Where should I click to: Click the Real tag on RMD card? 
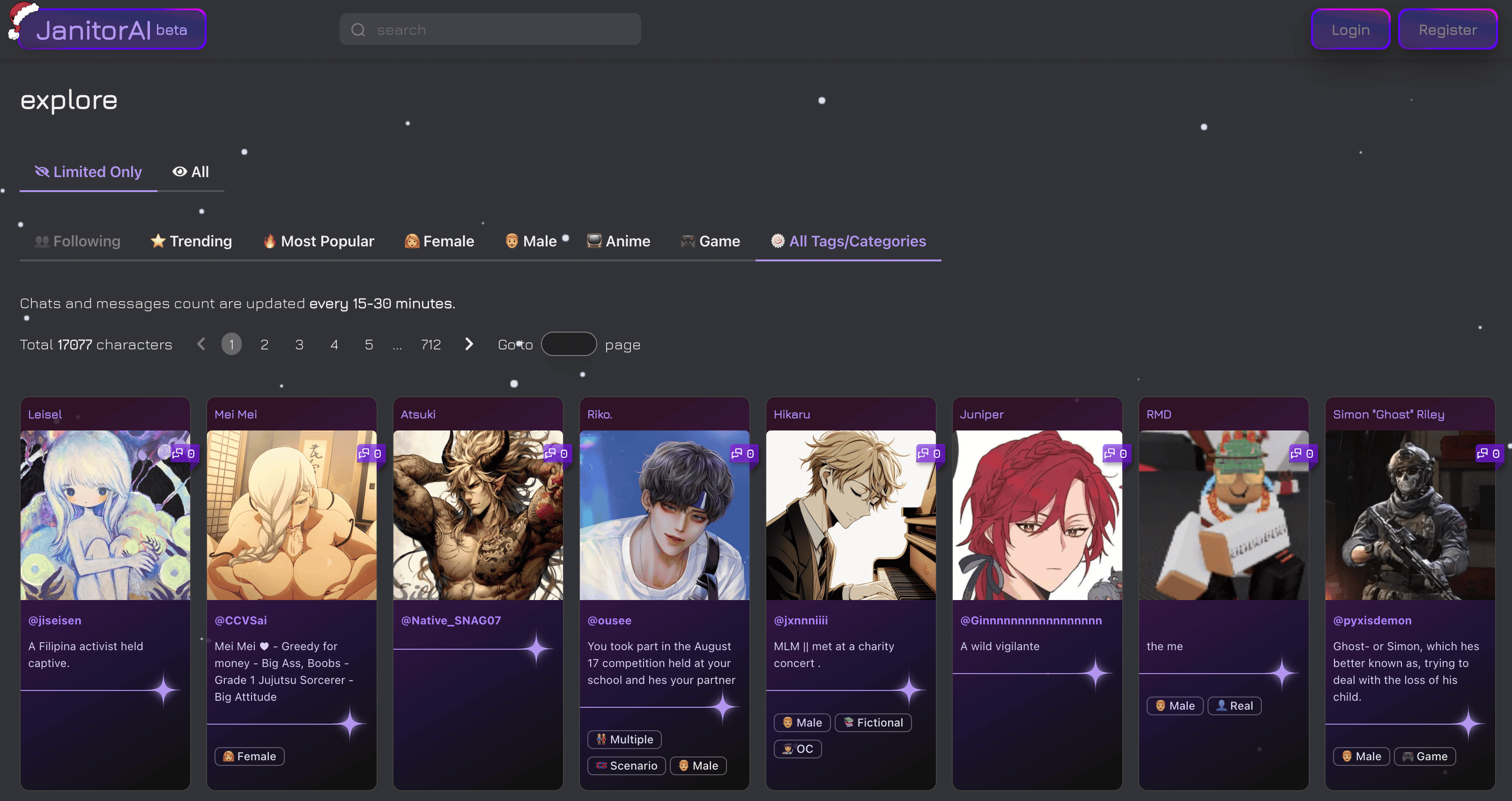point(1234,705)
